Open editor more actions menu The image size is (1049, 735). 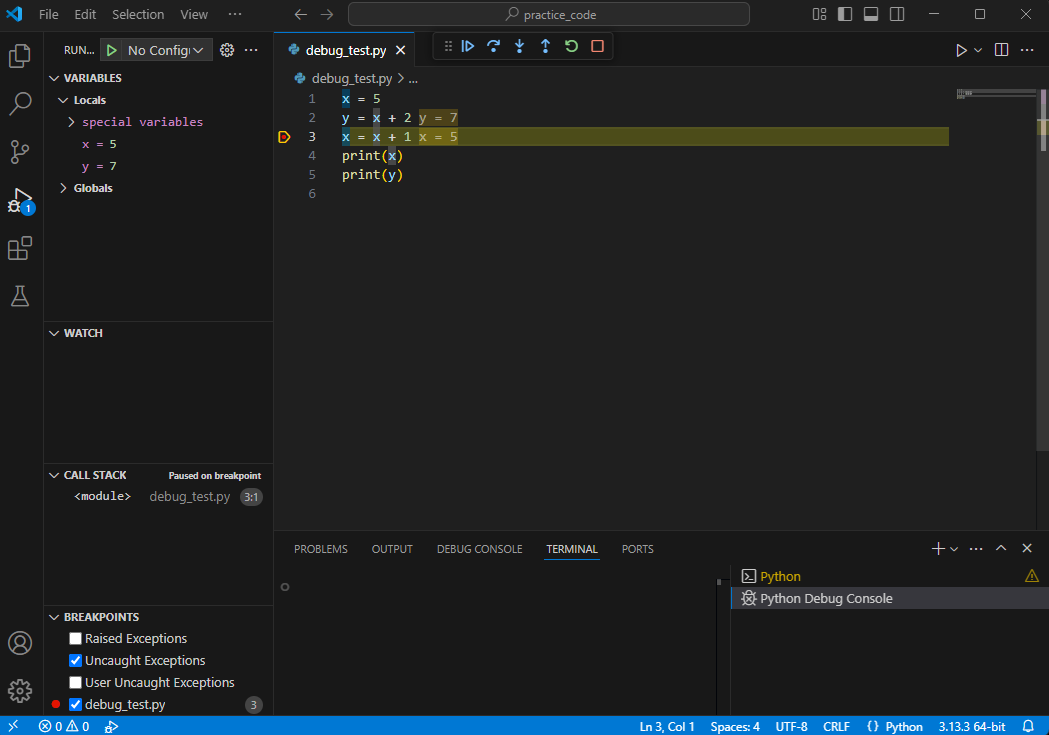click(x=1027, y=50)
